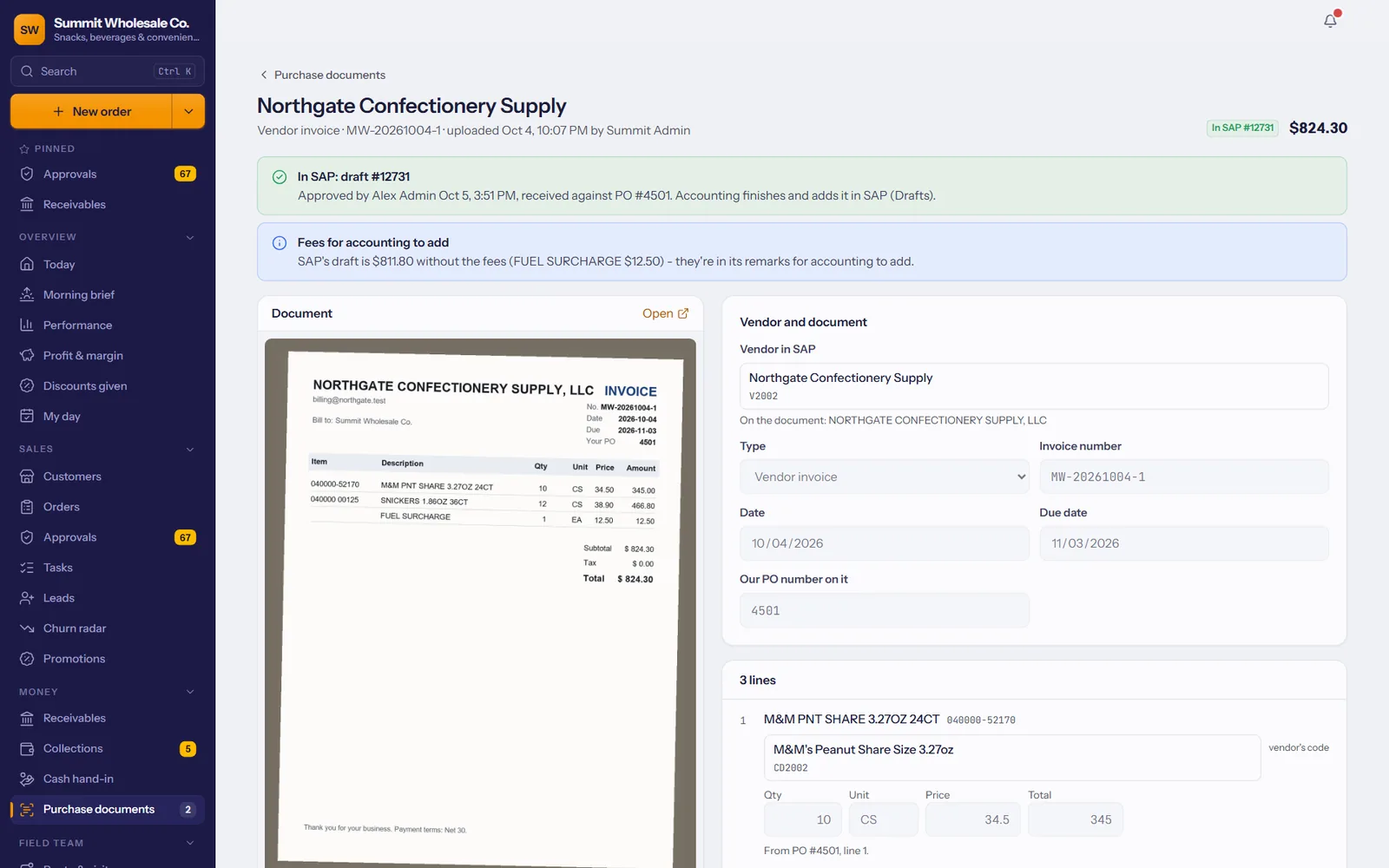The height and width of the screenshot is (868, 1389).
Task: Open the Type Vendor invoice dropdown
Action: point(885,477)
